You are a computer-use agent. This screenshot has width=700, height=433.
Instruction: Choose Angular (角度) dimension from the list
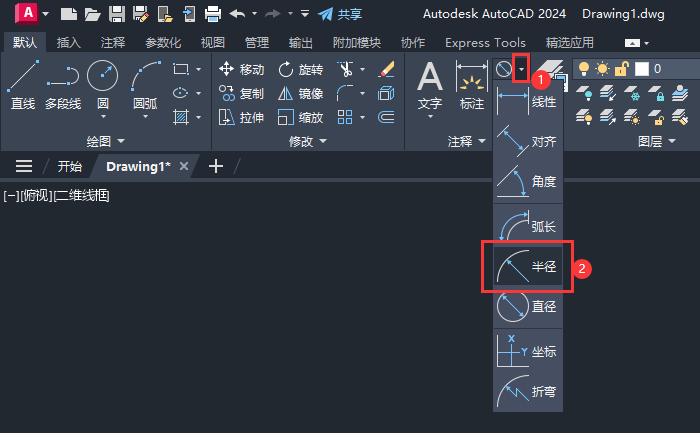528,181
